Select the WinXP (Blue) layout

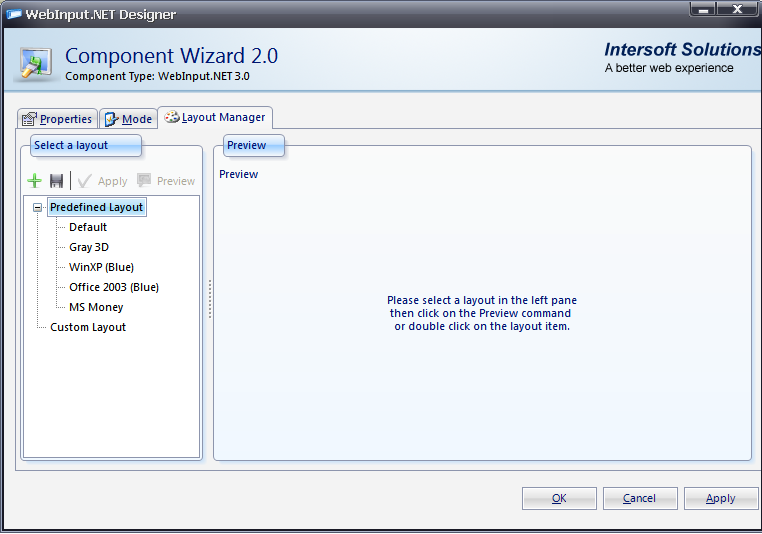[101, 267]
